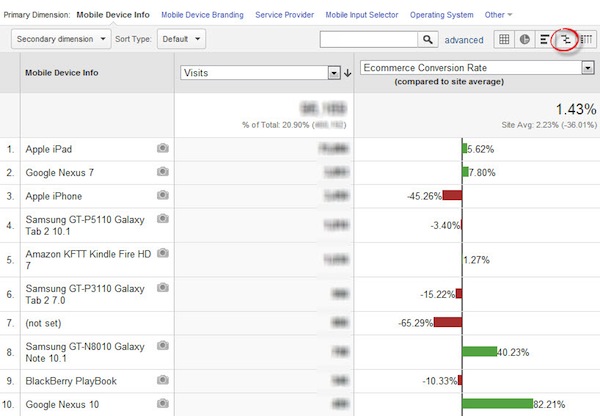Viewport: 600px width, 416px height.
Task: Click the 5.62% value for iPad
Action: [481, 149]
